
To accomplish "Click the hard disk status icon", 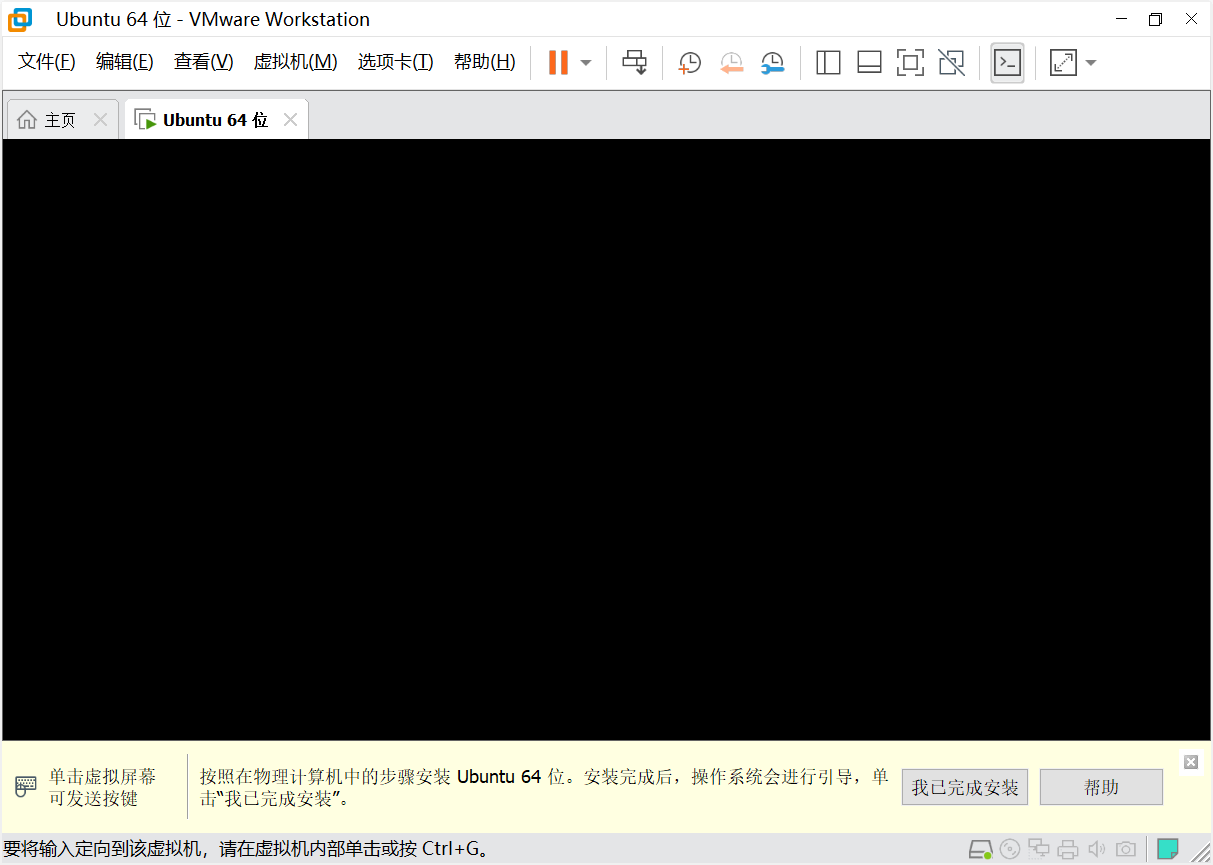I will click(981, 850).
